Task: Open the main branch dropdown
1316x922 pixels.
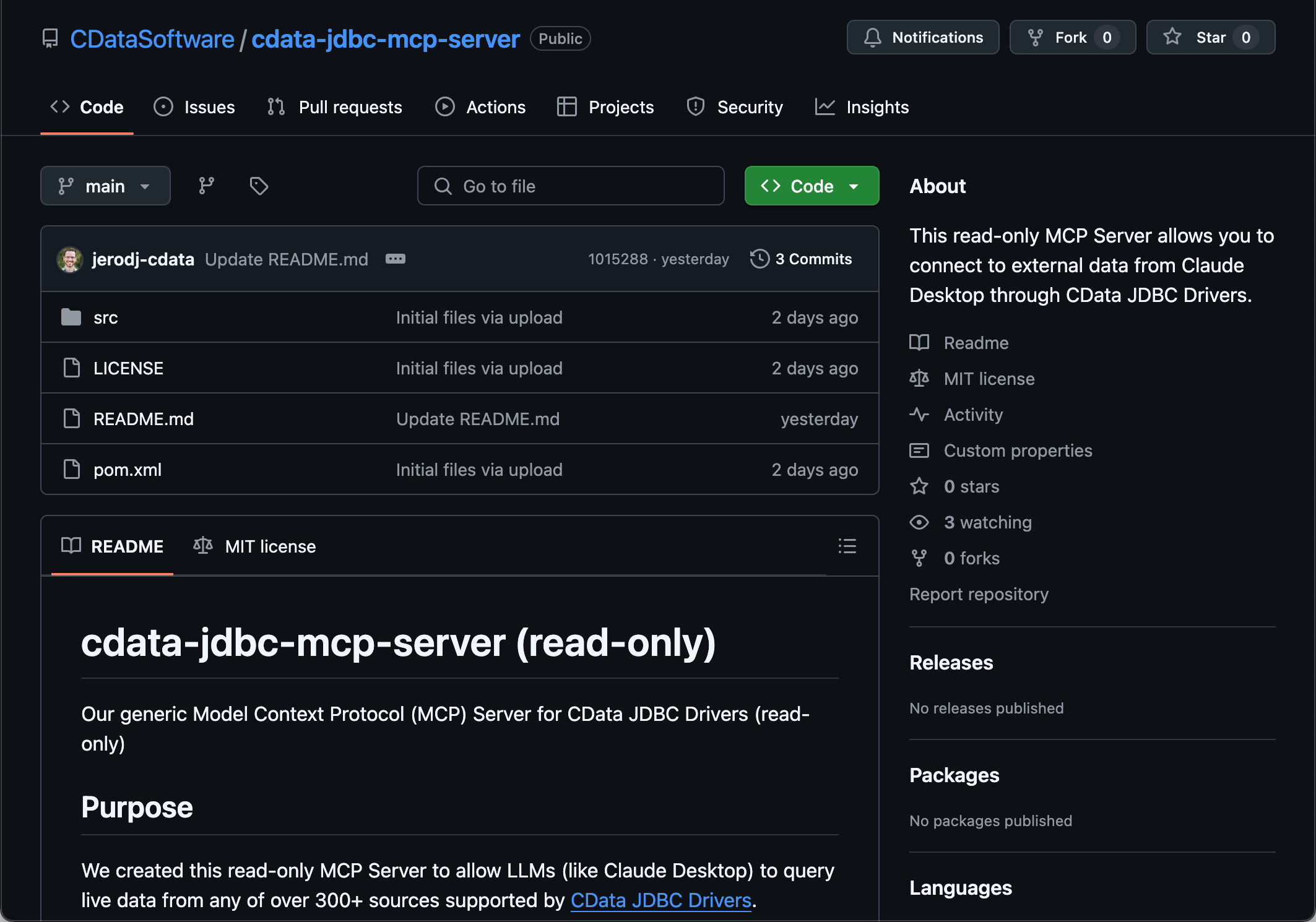Action: click(x=105, y=186)
